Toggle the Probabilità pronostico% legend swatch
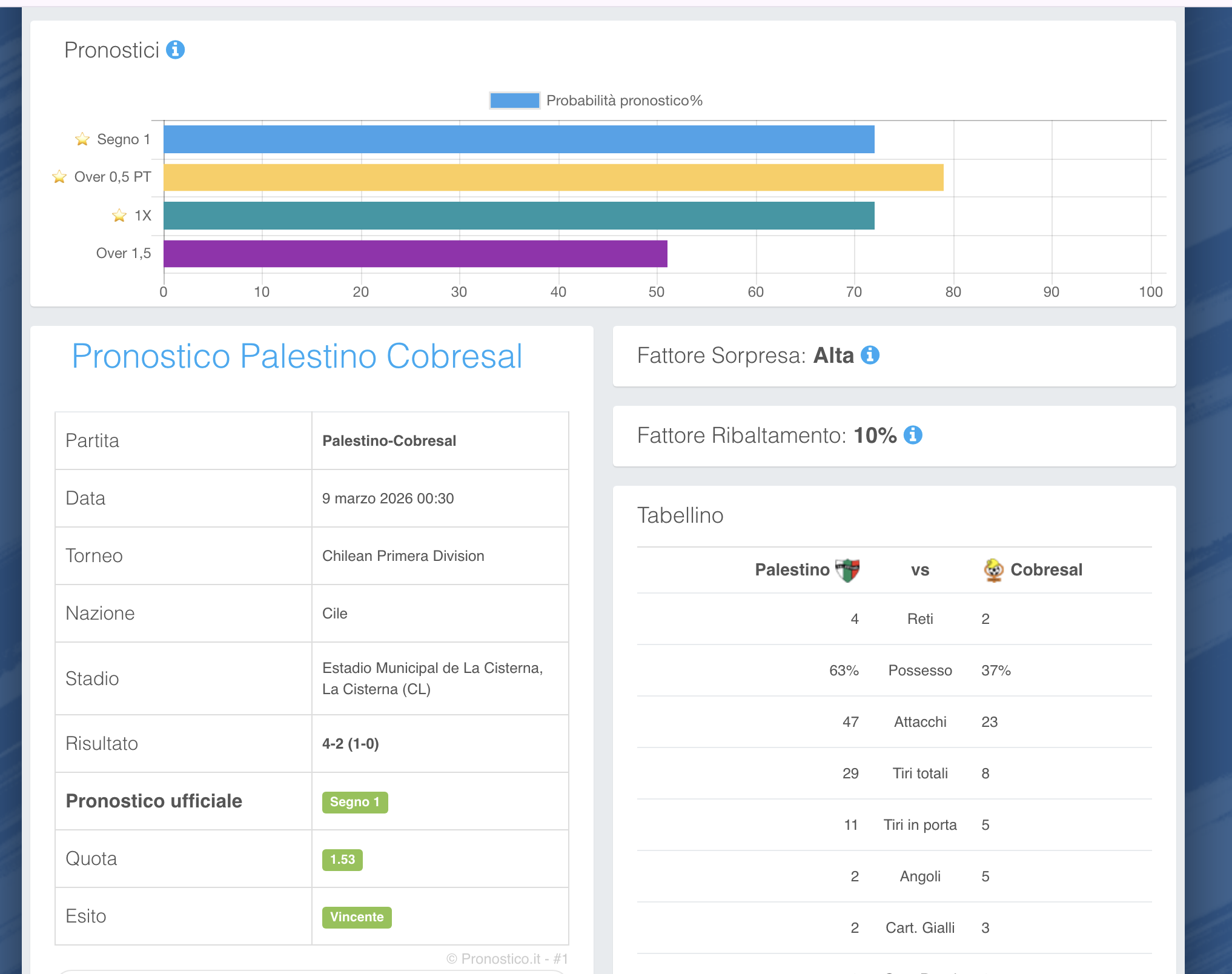Image resolution: width=1232 pixels, height=974 pixels. point(514,101)
